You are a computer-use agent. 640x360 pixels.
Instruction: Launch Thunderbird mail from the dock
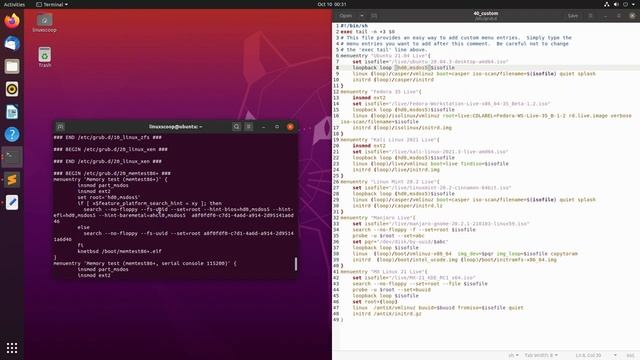pyautogui.click(x=12, y=43)
